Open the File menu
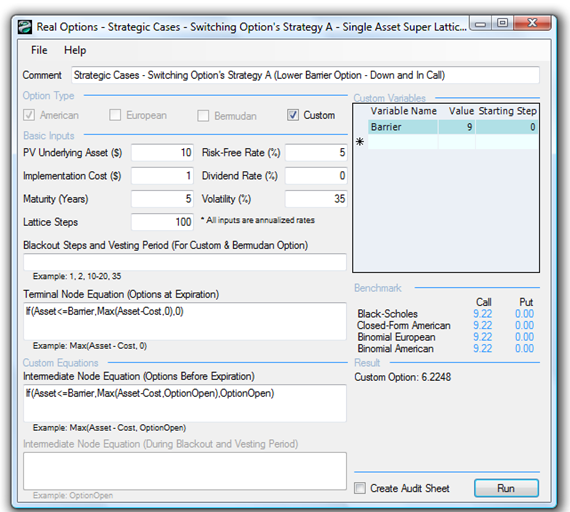Viewport: 570px width, 512px height. (39, 50)
